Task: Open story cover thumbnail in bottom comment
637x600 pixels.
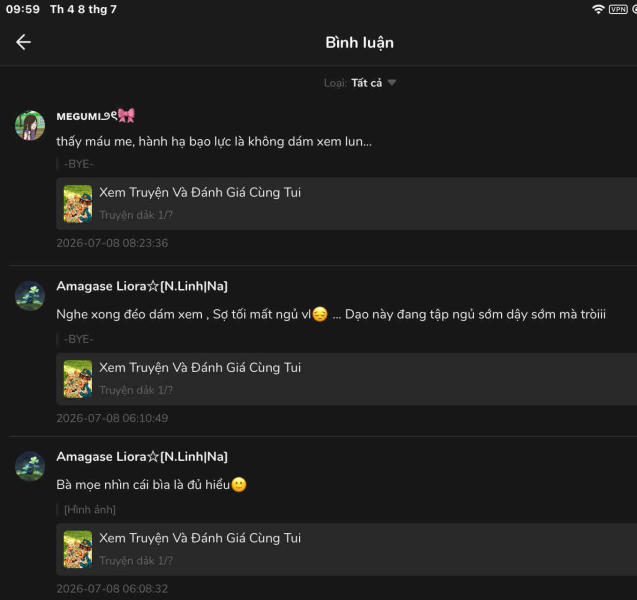Action: pos(78,550)
